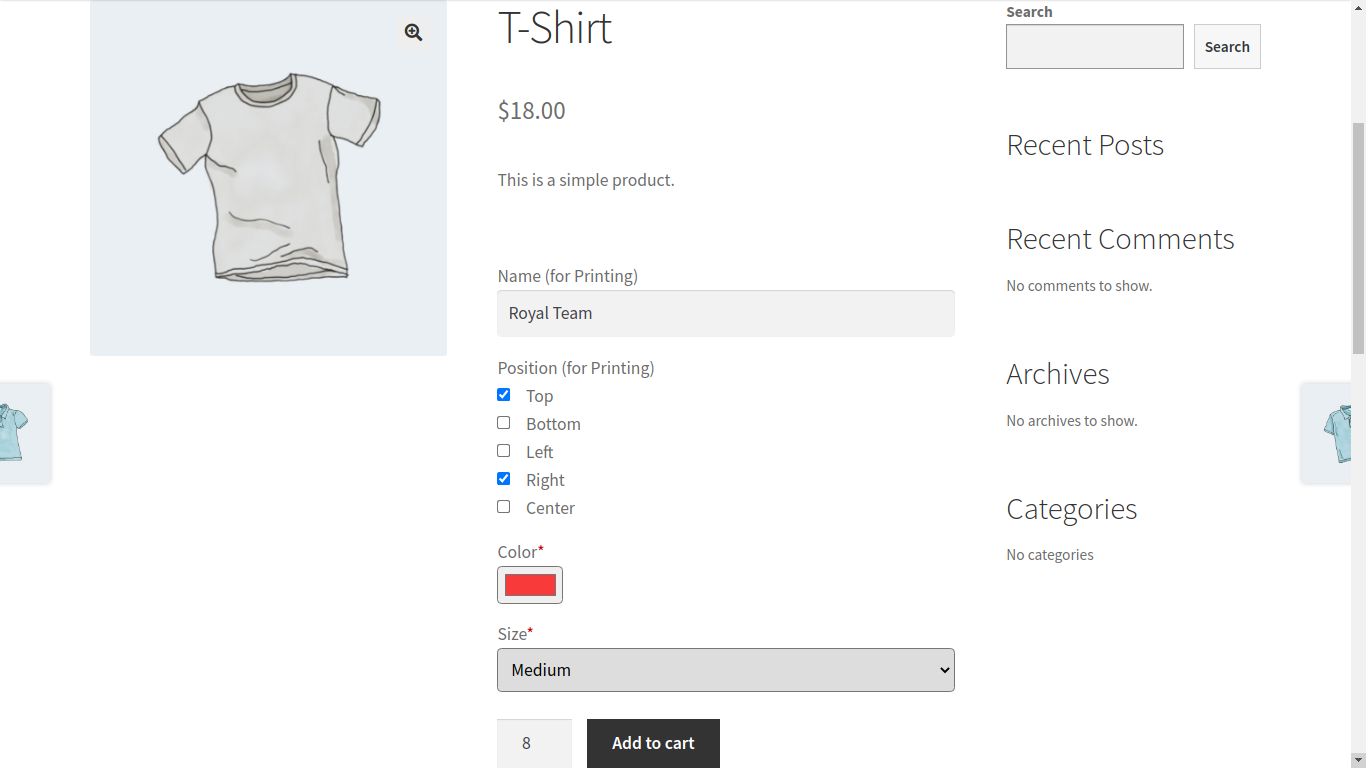Click the Center checkbox label text
Image resolution: width=1366 pixels, height=768 pixels.
click(550, 508)
